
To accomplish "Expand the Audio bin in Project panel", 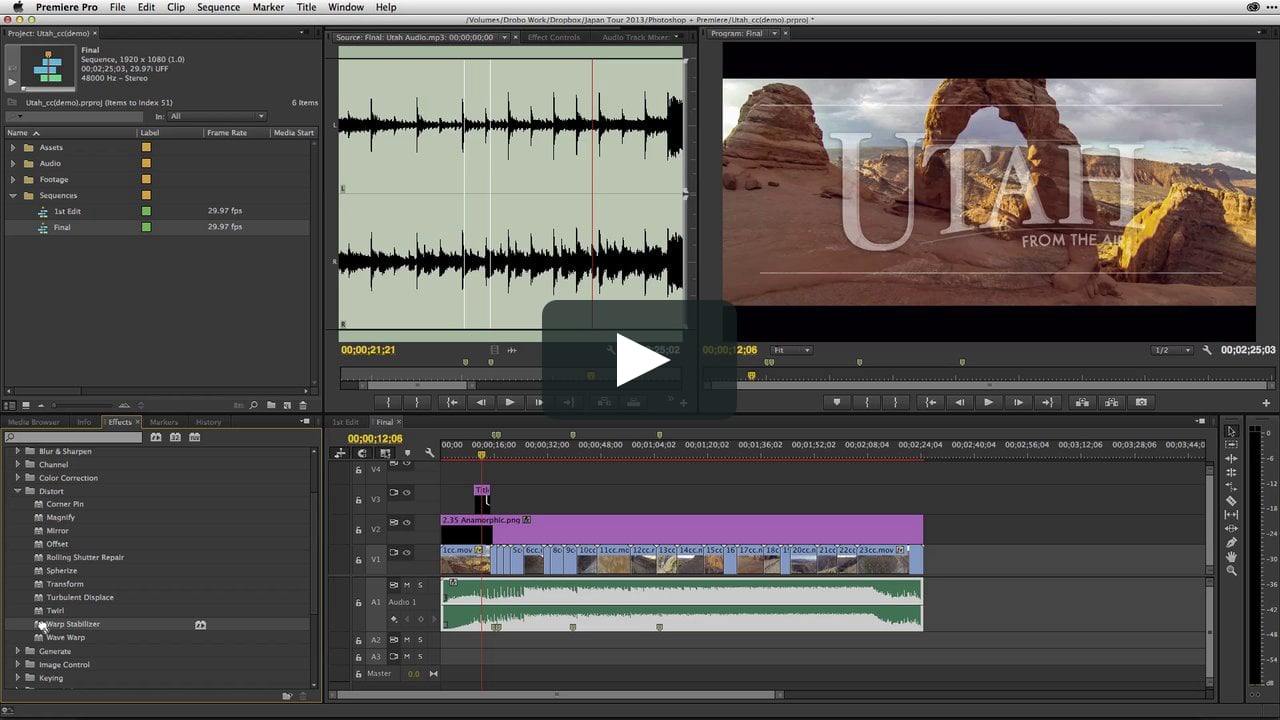I will (x=13, y=163).
